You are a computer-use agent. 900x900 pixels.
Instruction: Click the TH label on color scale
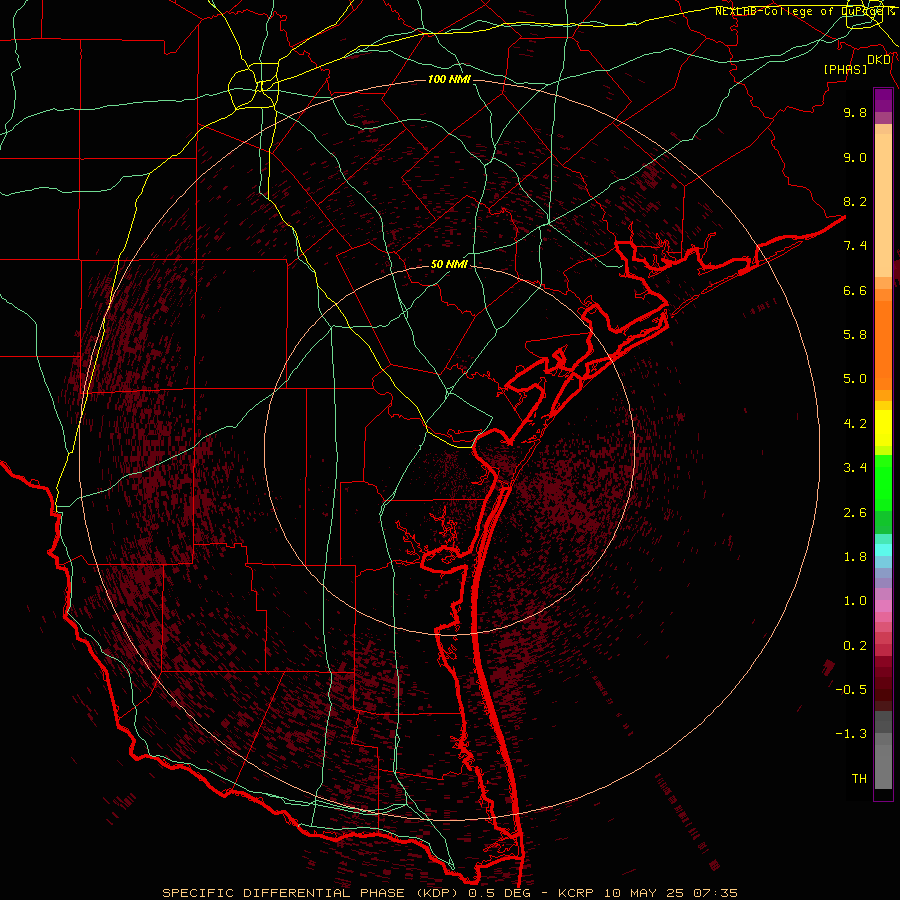point(859,779)
